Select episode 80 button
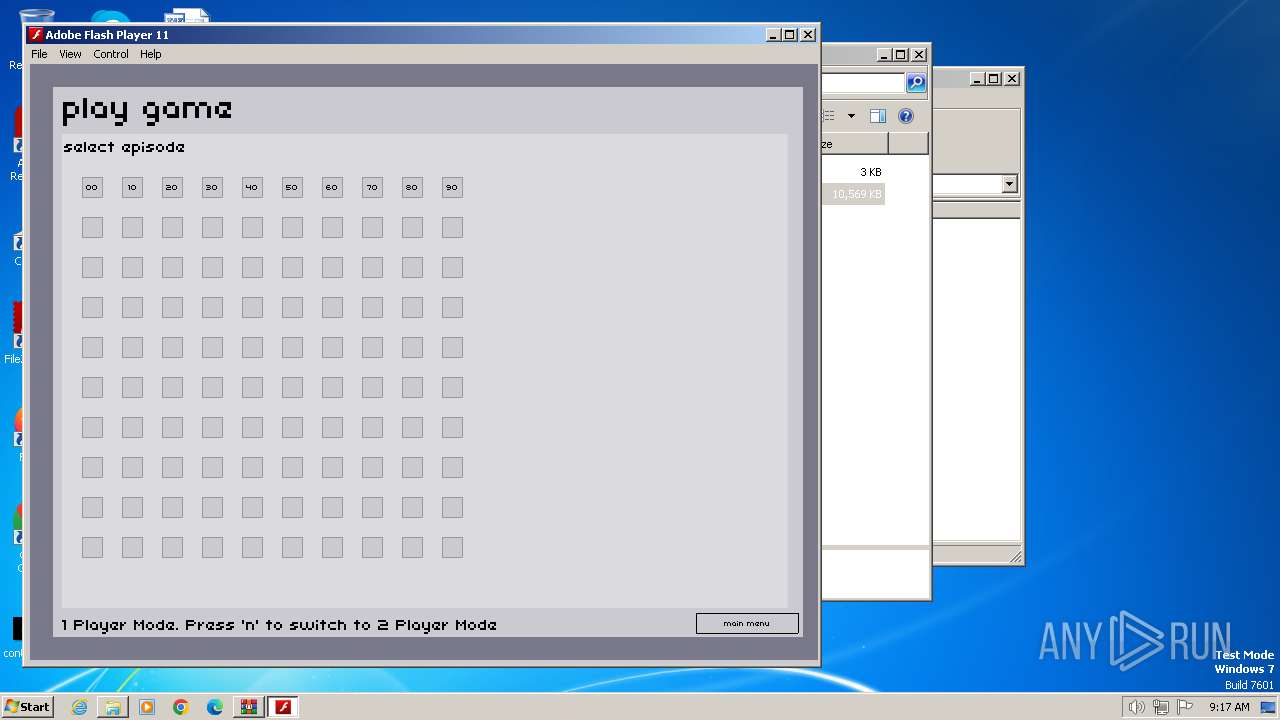1280x720 pixels. coord(412,187)
